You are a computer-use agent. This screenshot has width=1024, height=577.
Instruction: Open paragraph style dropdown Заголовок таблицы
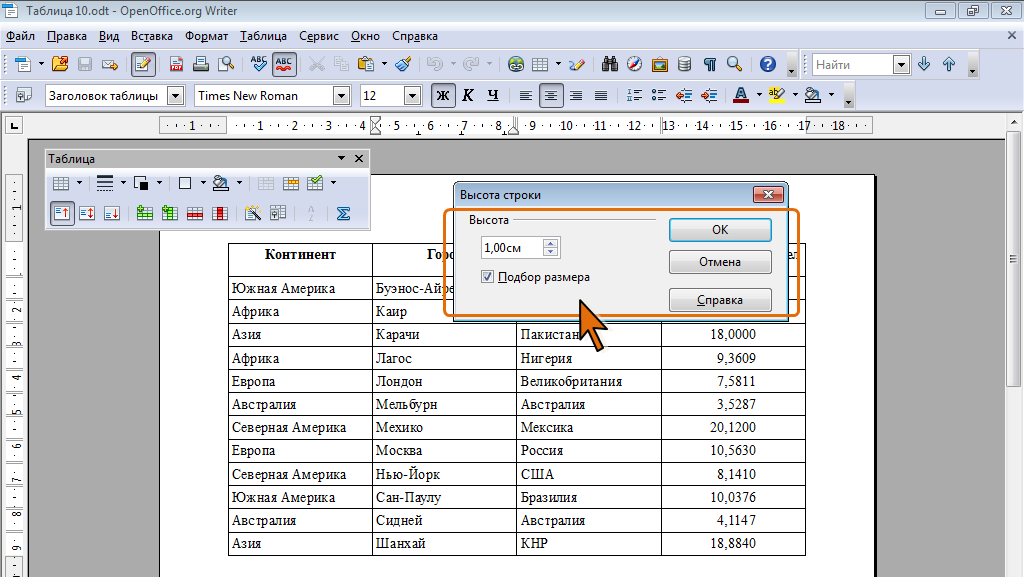(x=175, y=96)
